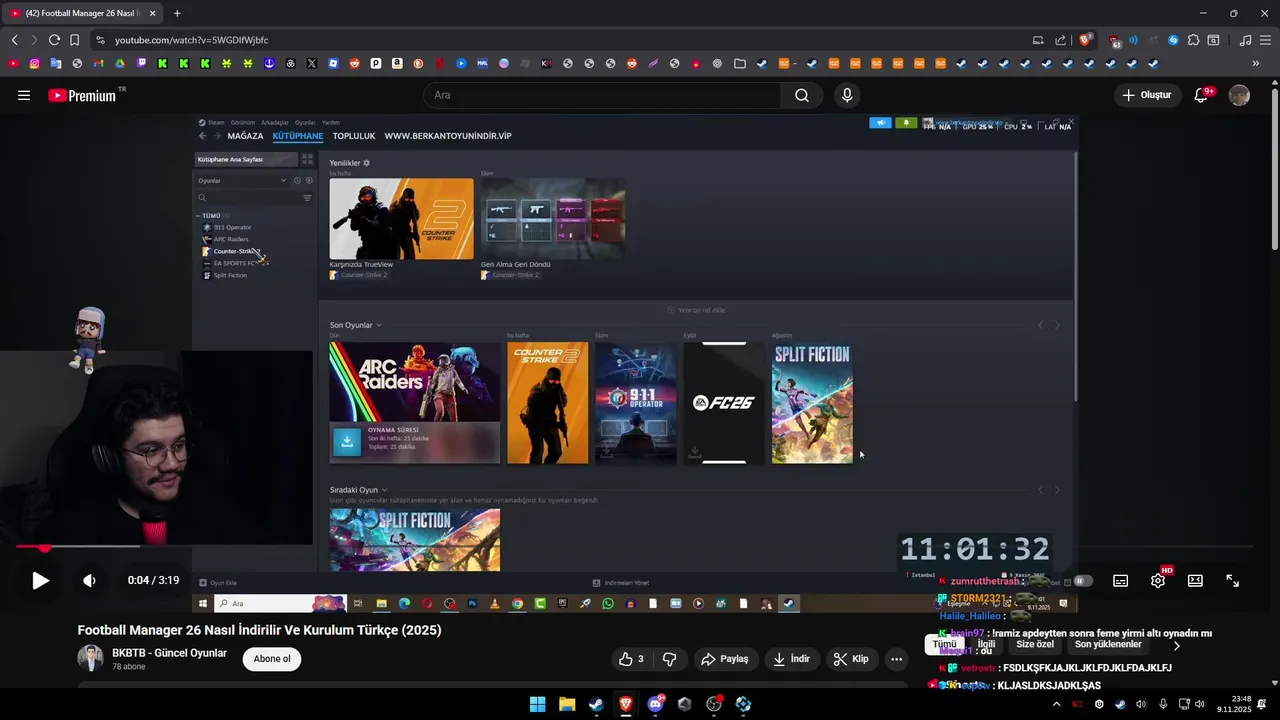Expand hidden system tray icons
1280x720 pixels.
point(1057,704)
